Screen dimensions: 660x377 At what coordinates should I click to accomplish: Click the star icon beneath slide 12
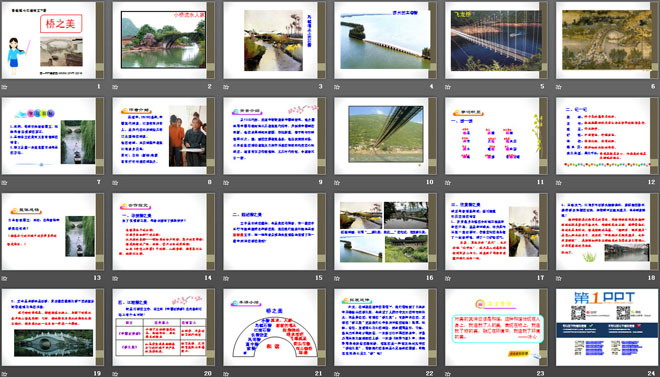(559, 183)
